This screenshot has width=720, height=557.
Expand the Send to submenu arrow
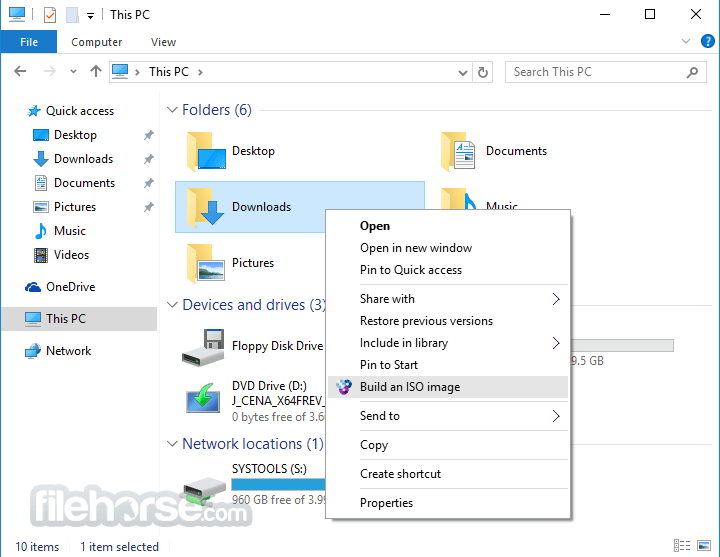[x=556, y=416]
